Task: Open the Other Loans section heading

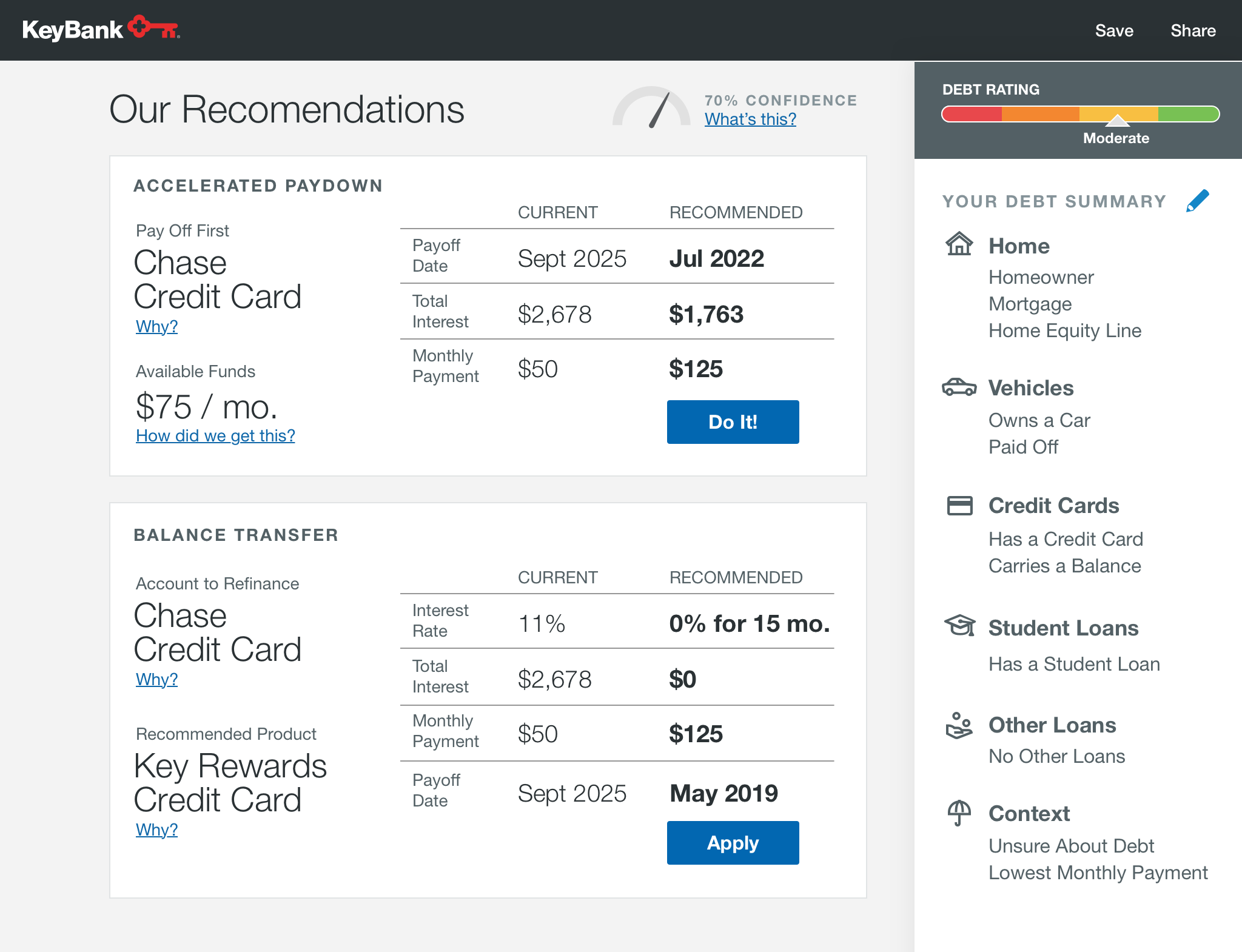Action: point(1052,725)
